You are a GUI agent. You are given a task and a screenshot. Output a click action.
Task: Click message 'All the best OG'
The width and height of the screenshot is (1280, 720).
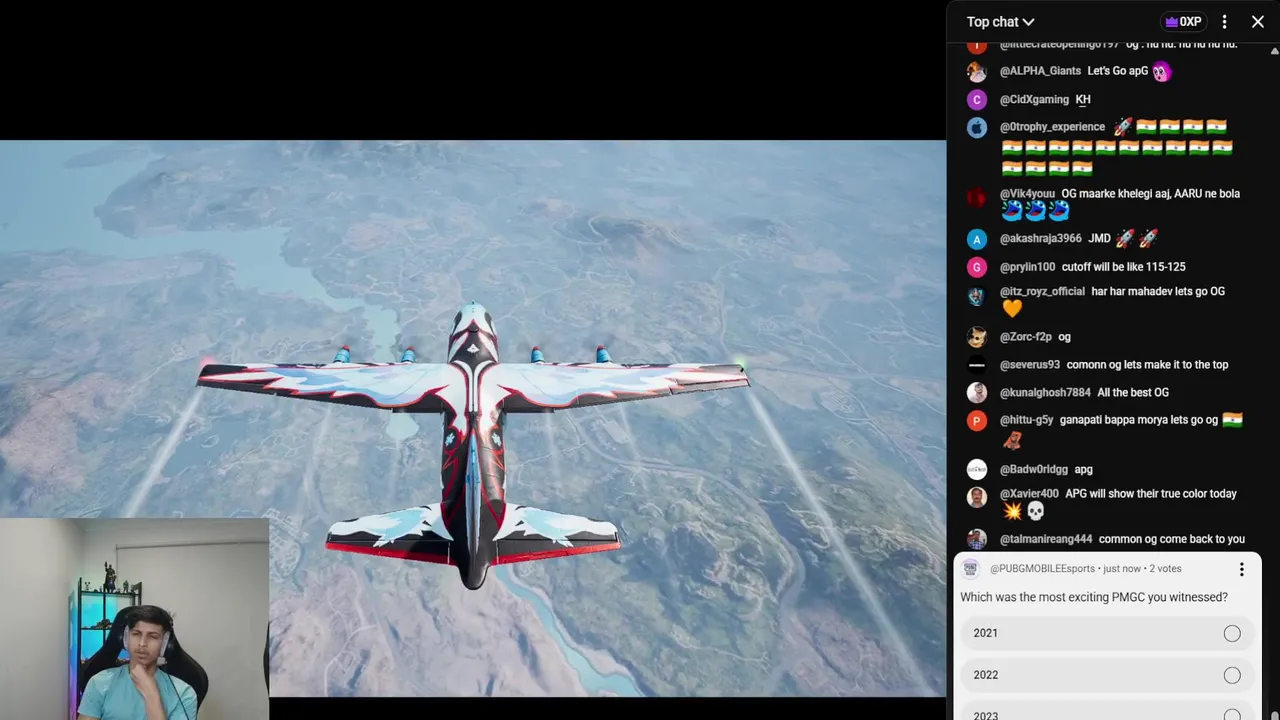[x=1133, y=393]
